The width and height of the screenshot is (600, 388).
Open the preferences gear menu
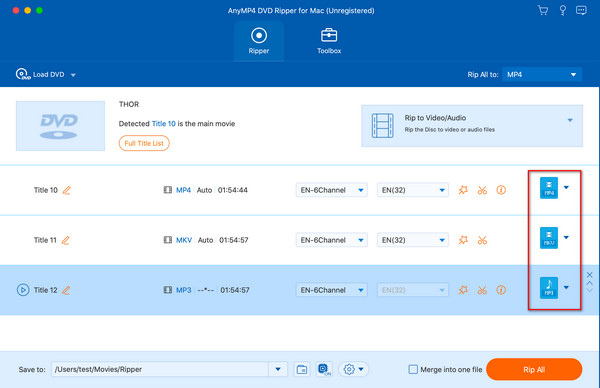[353, 369]
